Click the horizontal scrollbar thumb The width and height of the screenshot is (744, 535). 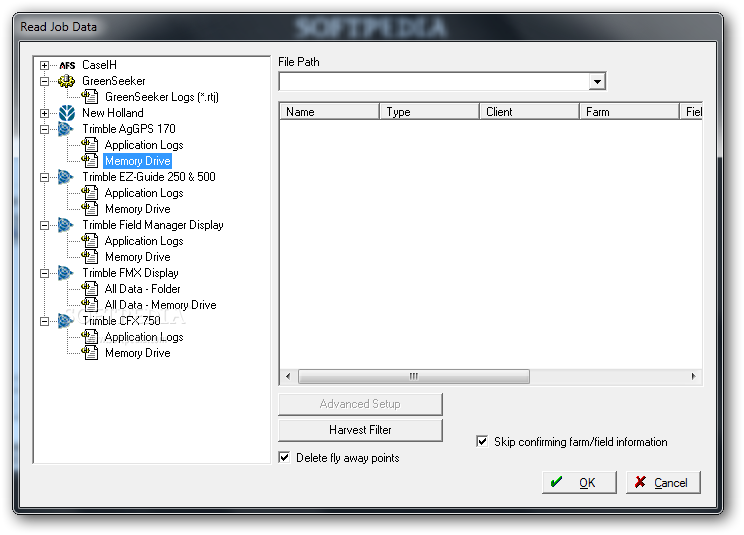pyautogui.click(x=414, y=377)
